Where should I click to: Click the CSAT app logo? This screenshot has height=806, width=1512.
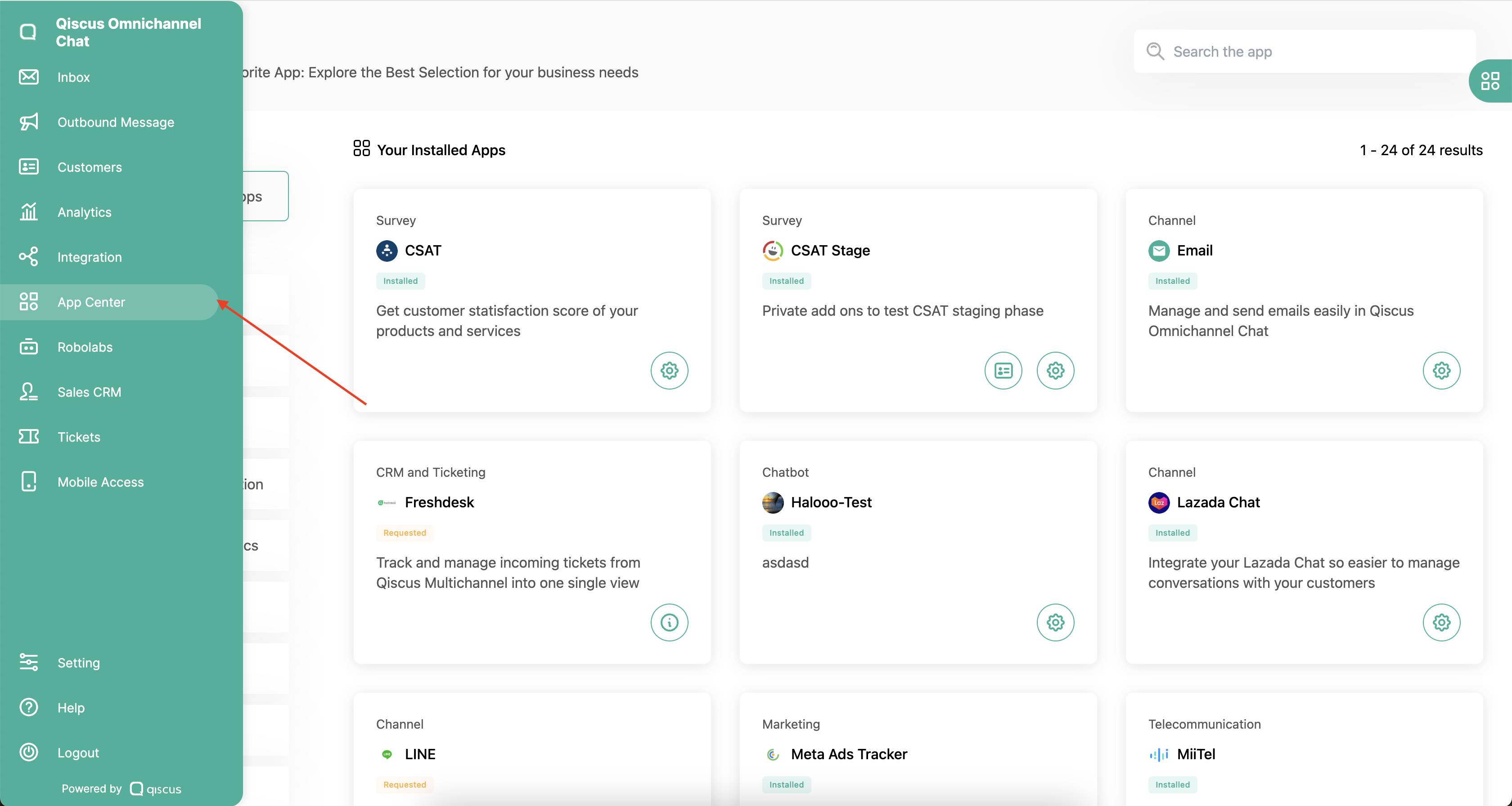[x=387, y=251]
